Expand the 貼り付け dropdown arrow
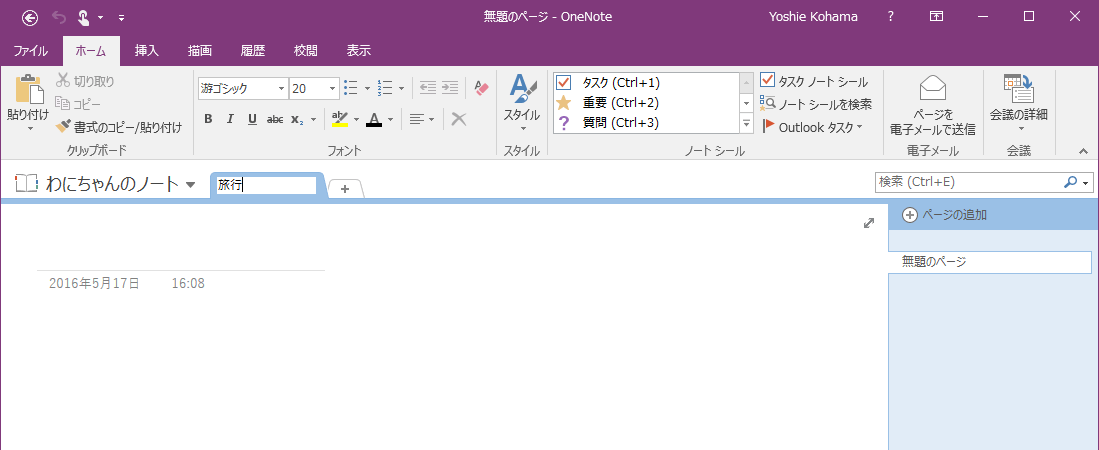 point(29,129)
